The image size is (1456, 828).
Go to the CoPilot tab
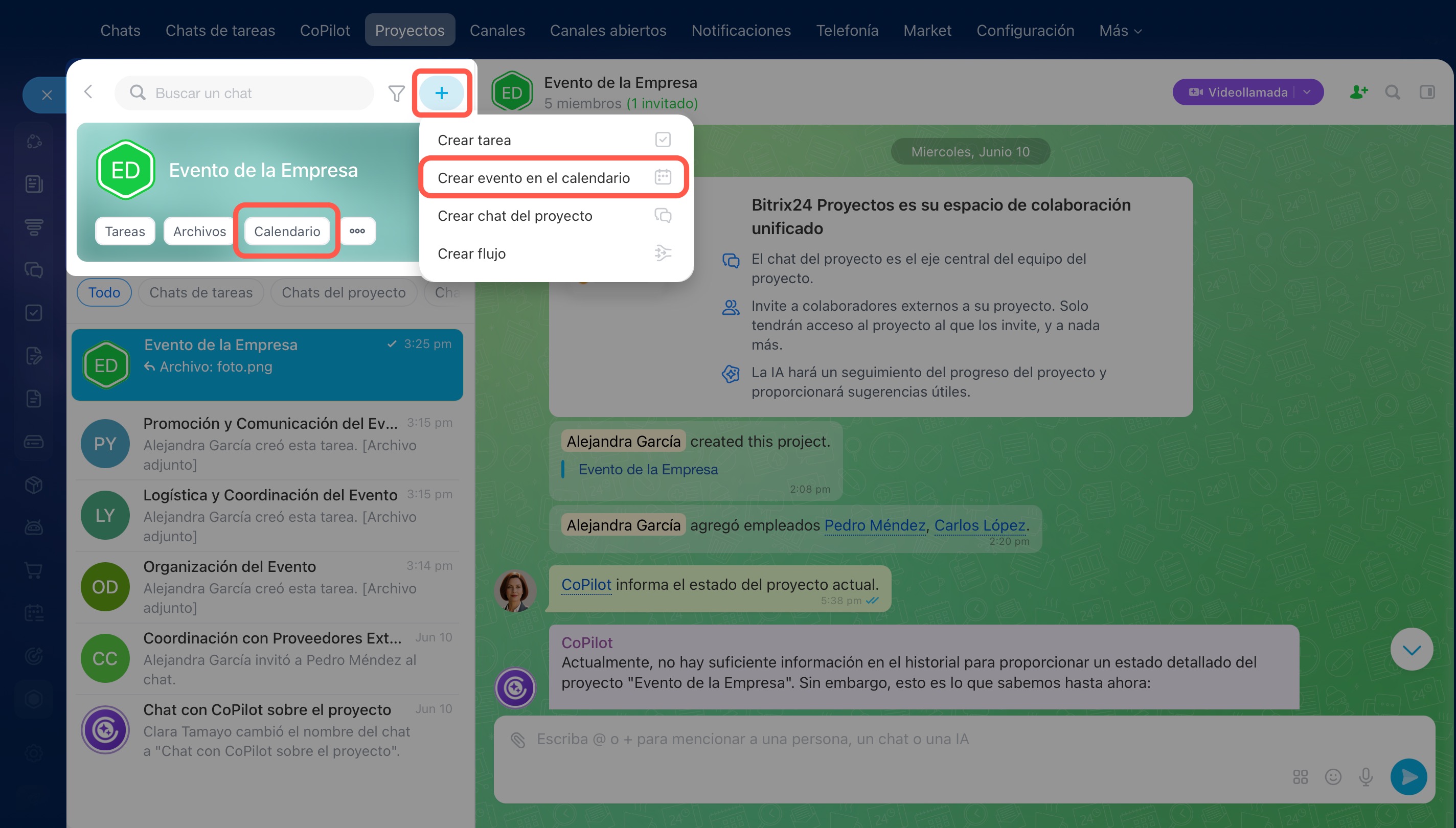(x=325, y=31)
